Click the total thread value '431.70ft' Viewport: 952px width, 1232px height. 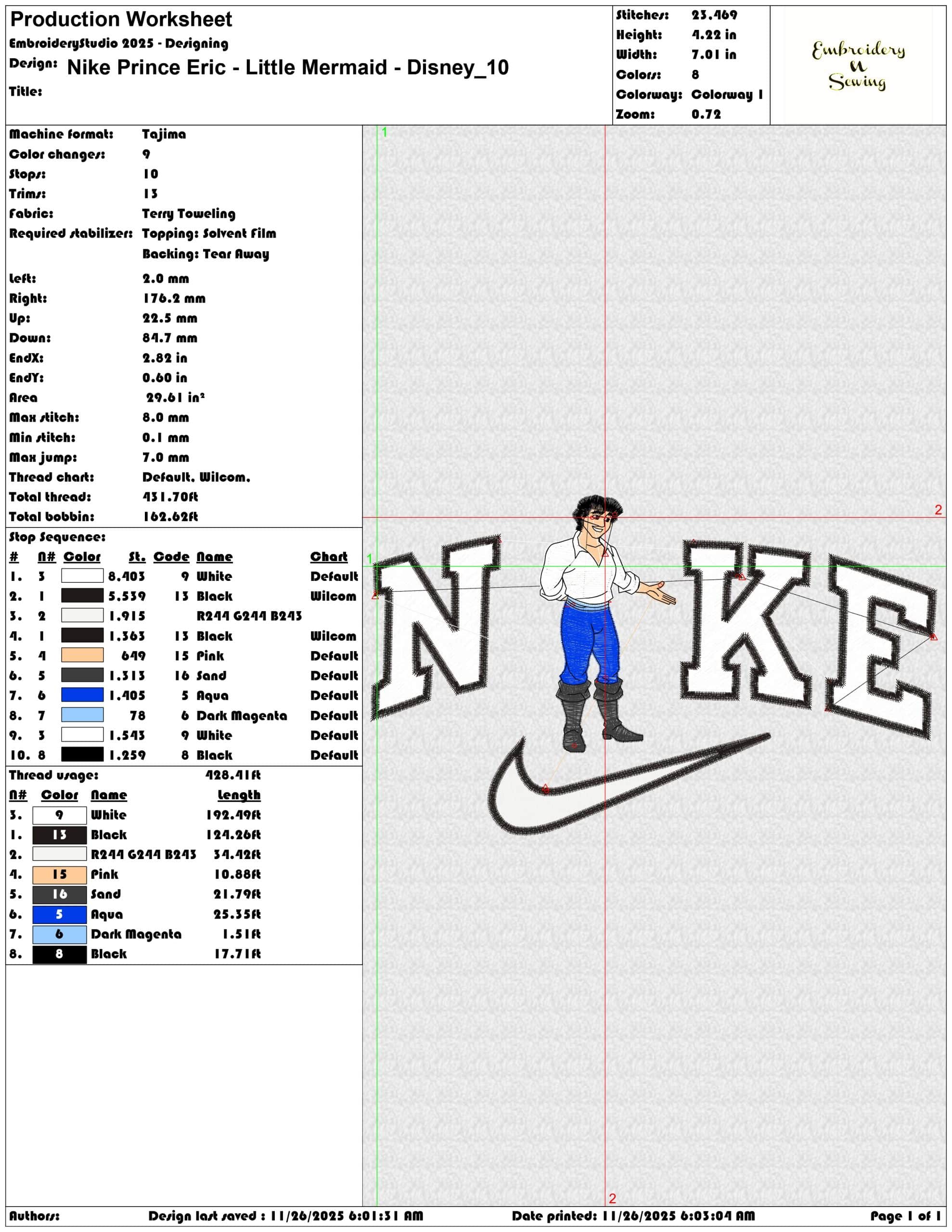[170, 497]
